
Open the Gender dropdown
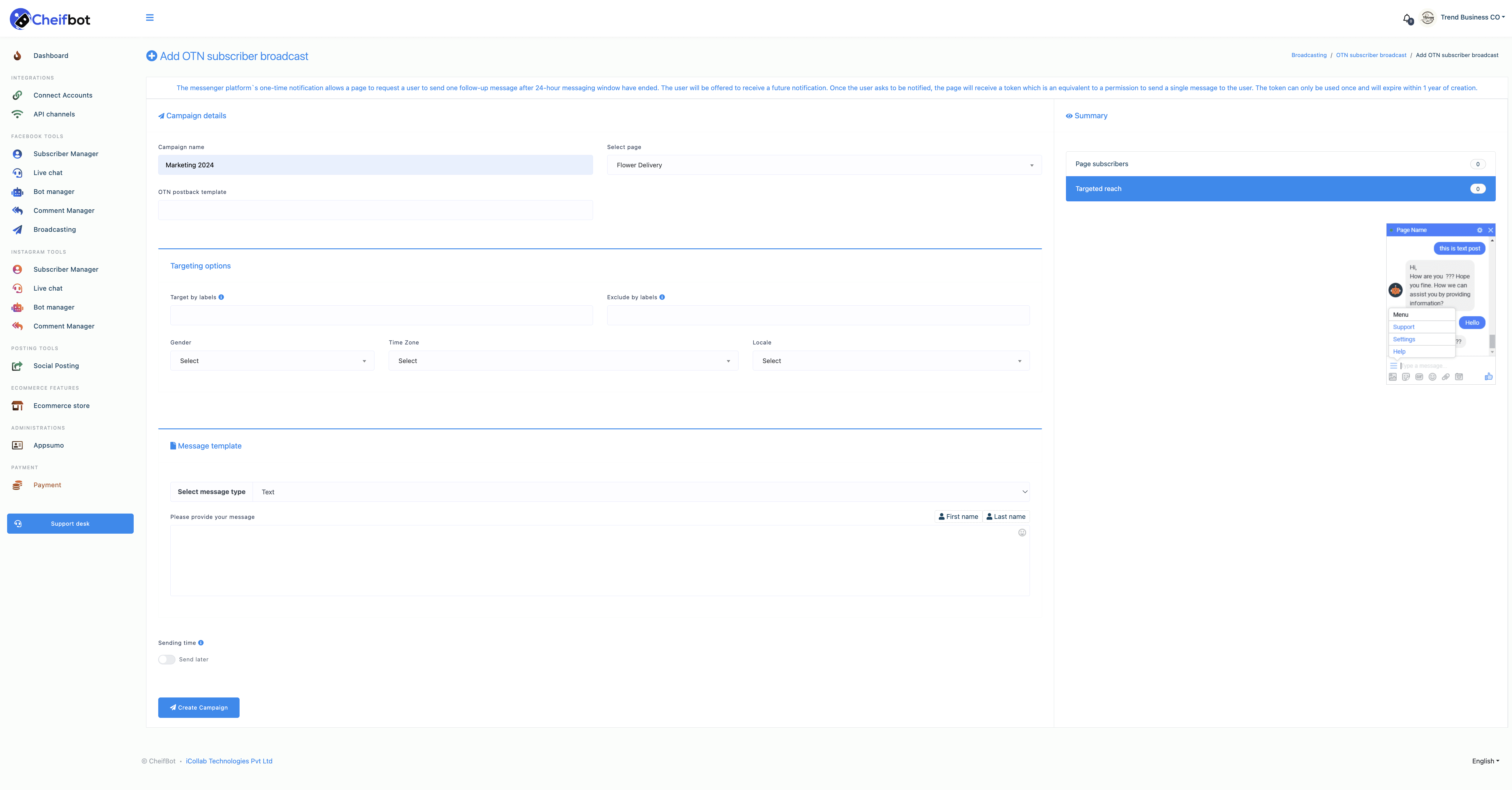pyautogui.click(x=272, y=361)
